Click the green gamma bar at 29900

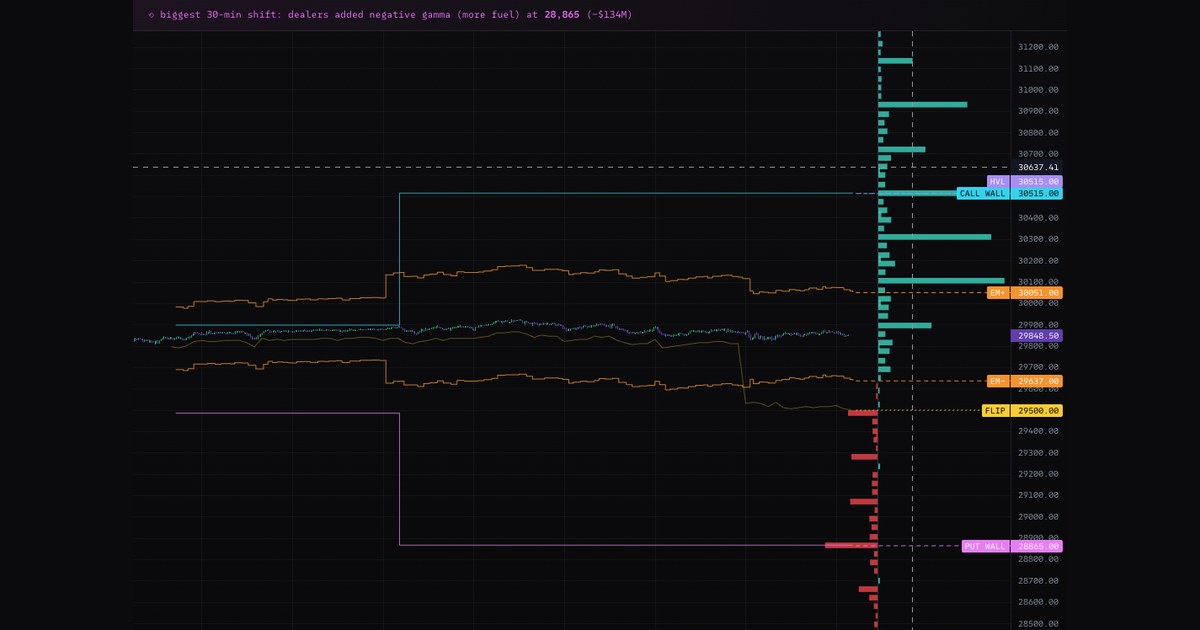tap(905, 325)
